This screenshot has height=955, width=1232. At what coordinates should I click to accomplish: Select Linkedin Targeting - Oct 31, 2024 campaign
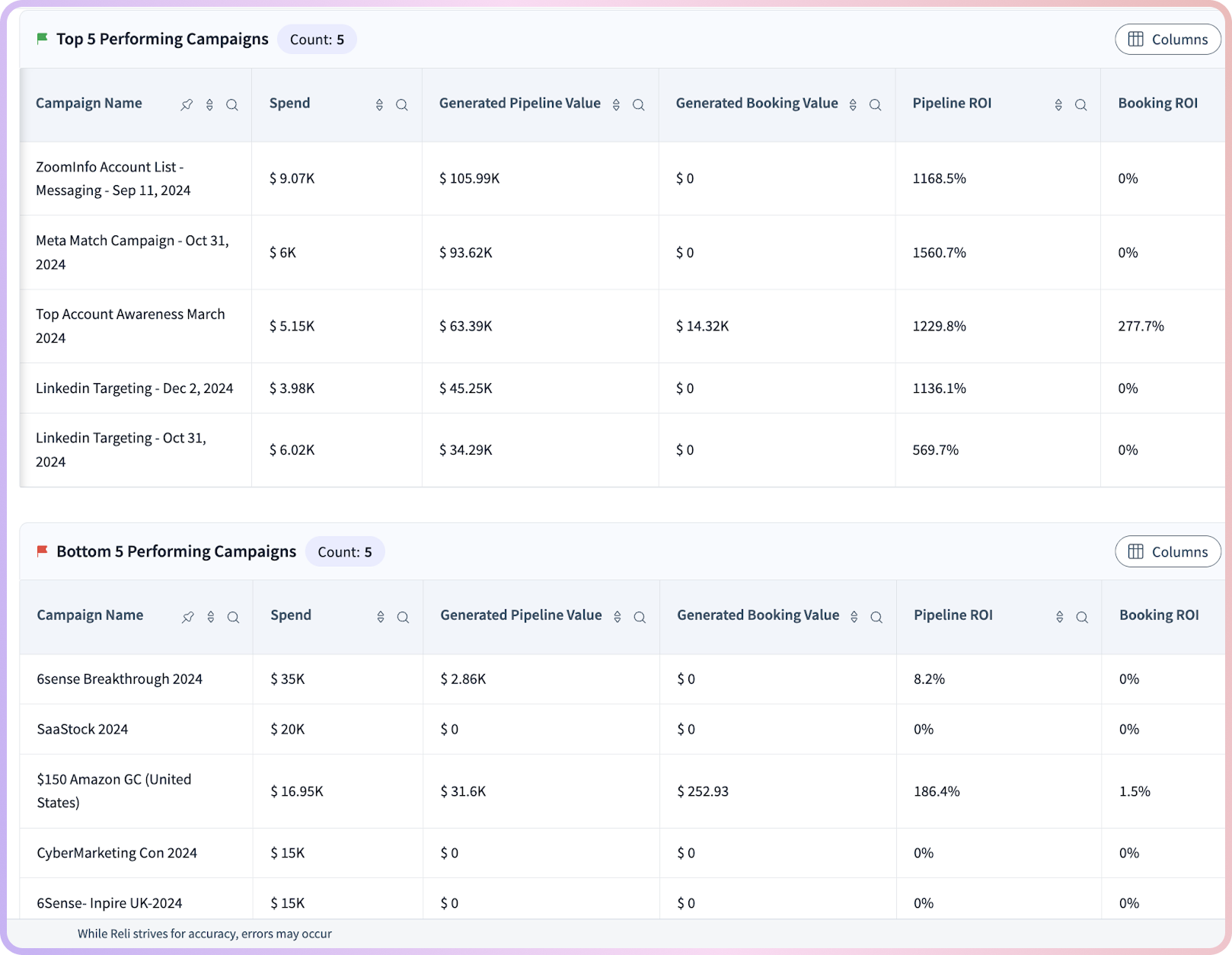pyautogui.click(x=121, y=449)
